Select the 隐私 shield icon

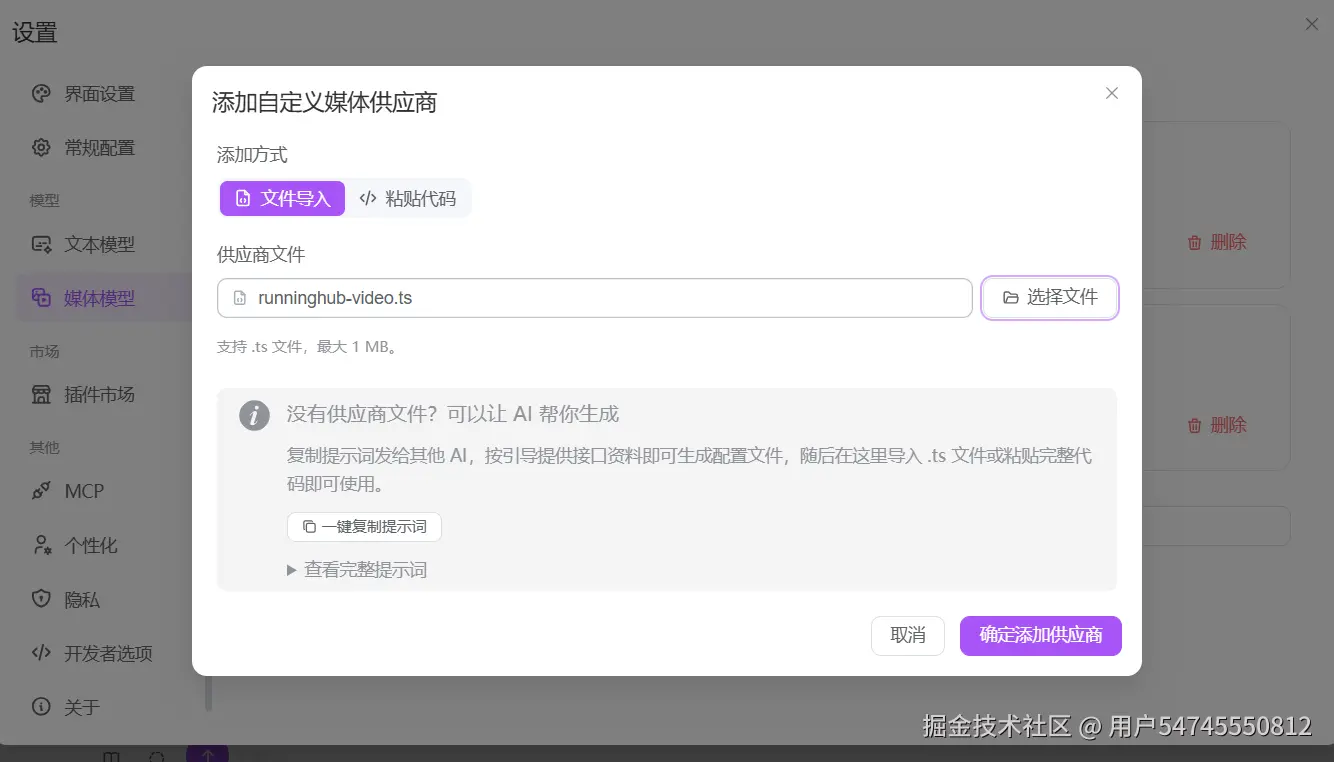41,600
